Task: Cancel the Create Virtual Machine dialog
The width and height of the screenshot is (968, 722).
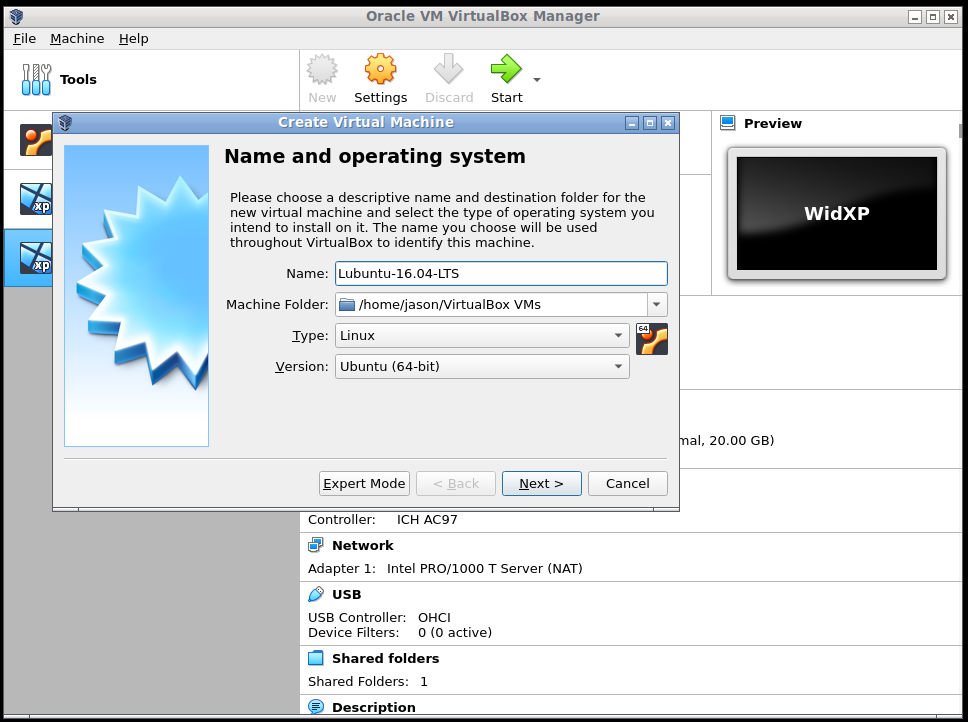Action: pyautogui.click(x=627, y=483)
